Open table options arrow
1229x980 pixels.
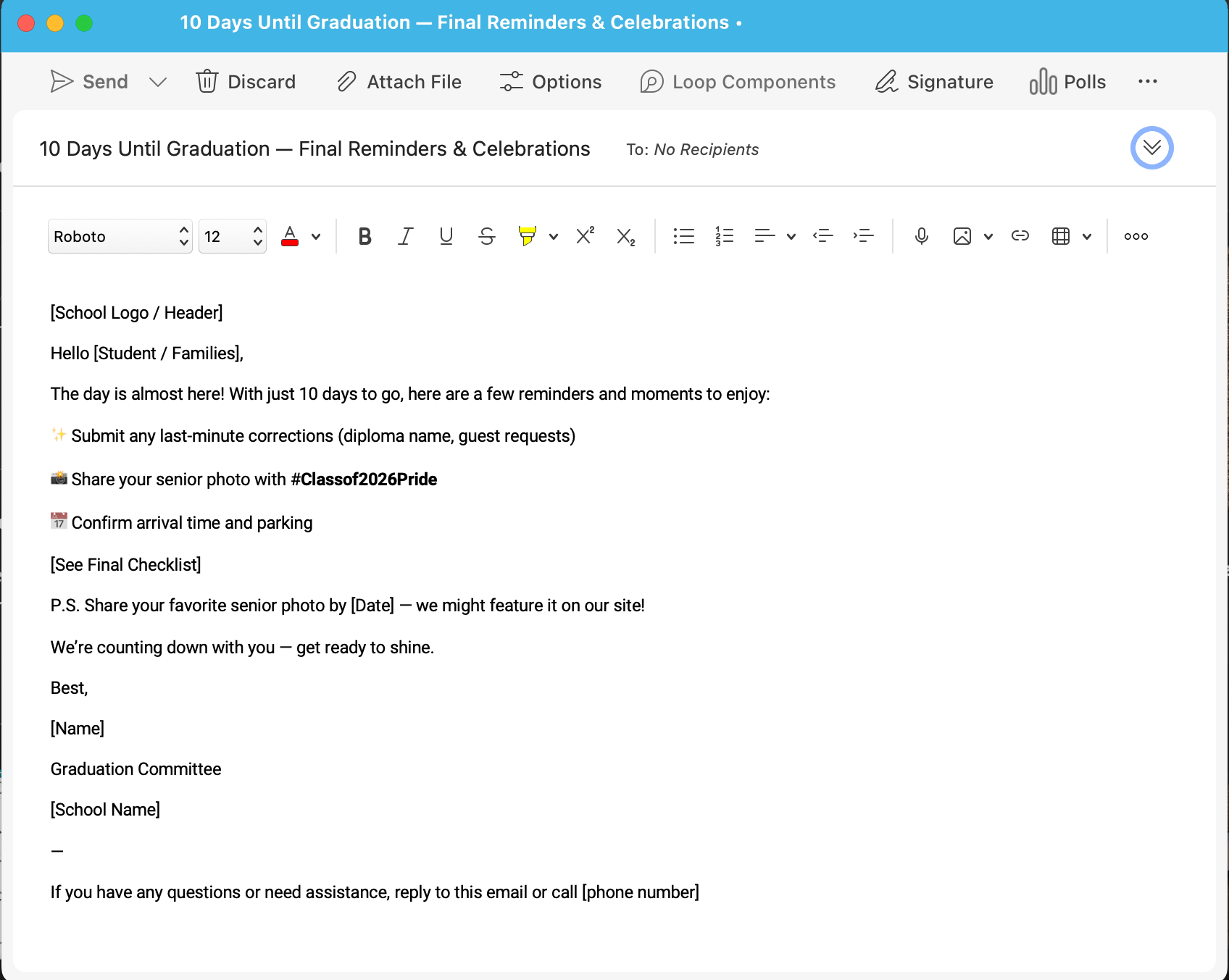coord(1087,236)
